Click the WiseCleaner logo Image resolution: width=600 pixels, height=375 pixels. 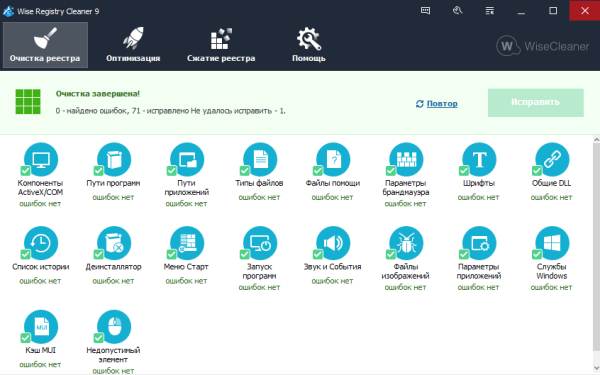point(543,46)
